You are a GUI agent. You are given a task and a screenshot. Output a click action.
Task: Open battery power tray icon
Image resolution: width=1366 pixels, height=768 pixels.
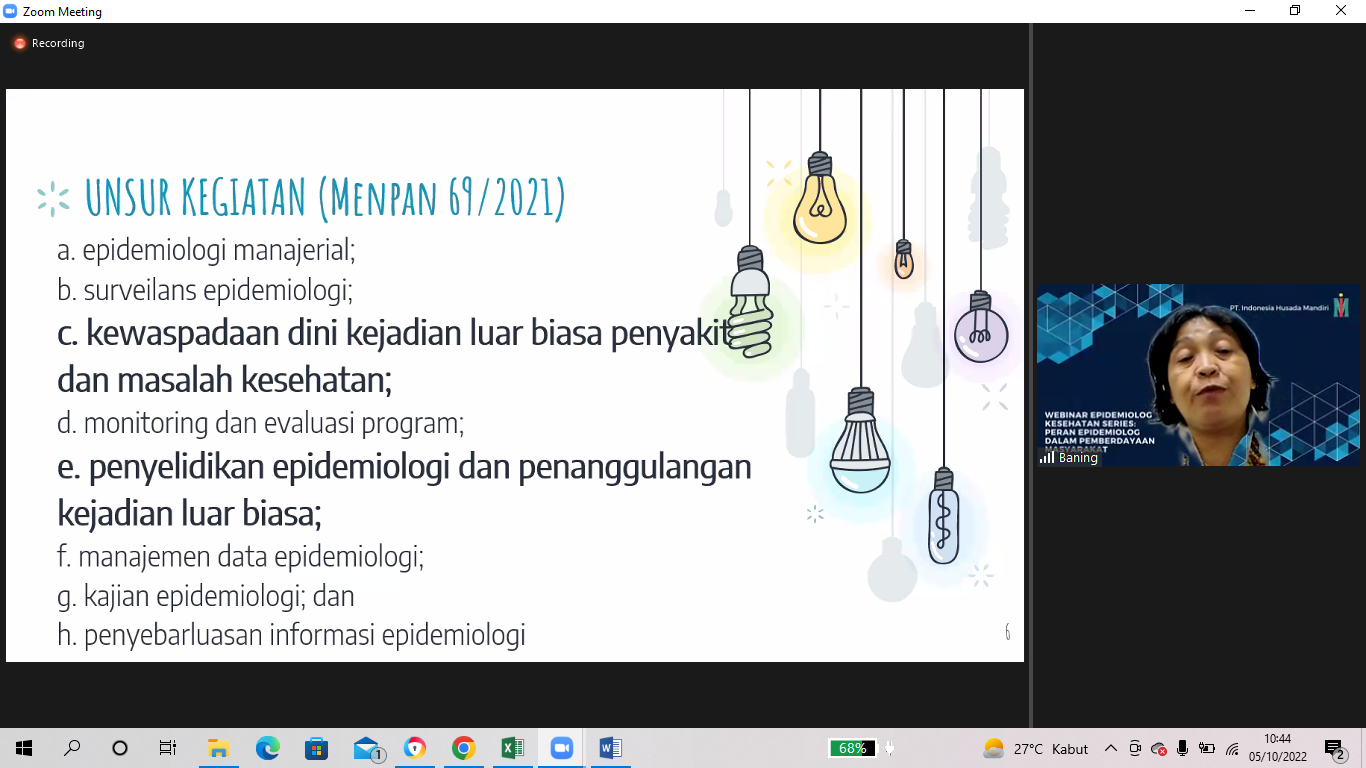[1207, 748]
